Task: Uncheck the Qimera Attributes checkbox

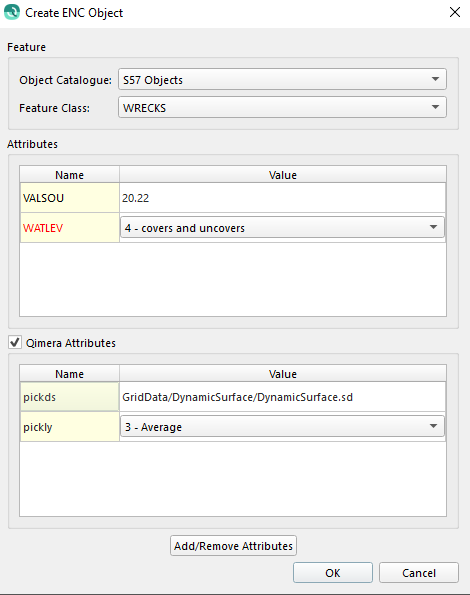Action: tap(15, 343)
